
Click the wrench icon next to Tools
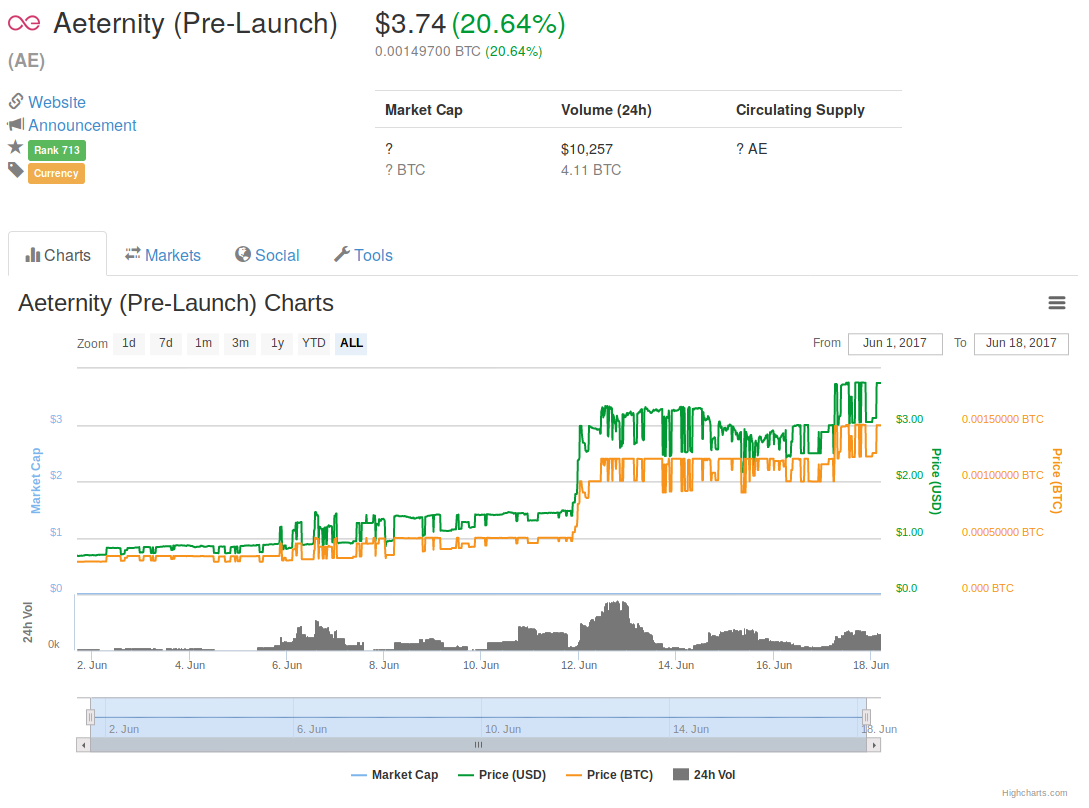point(340,254)
